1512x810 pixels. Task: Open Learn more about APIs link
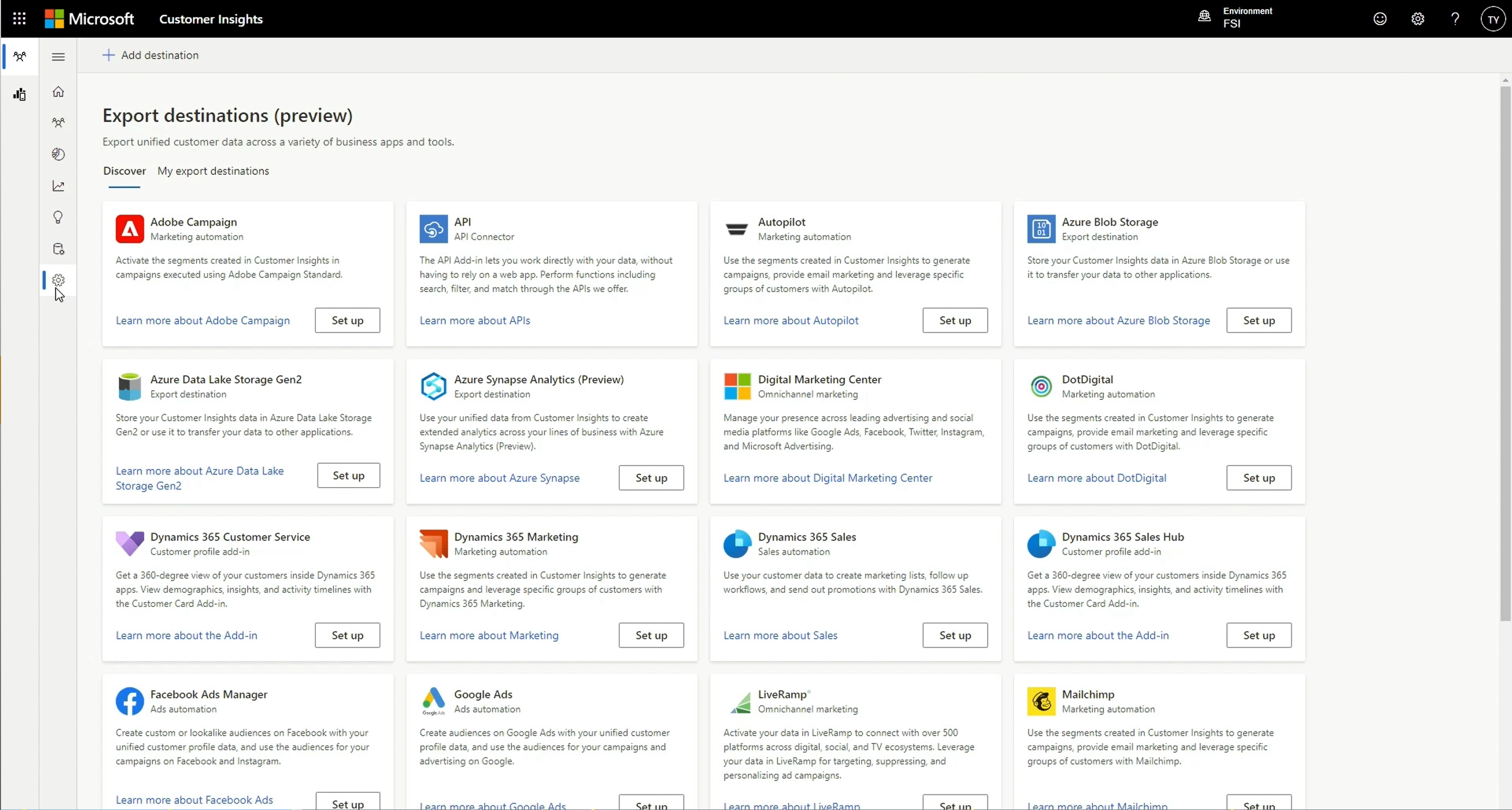pyautogui.click(x=475, y=320)
